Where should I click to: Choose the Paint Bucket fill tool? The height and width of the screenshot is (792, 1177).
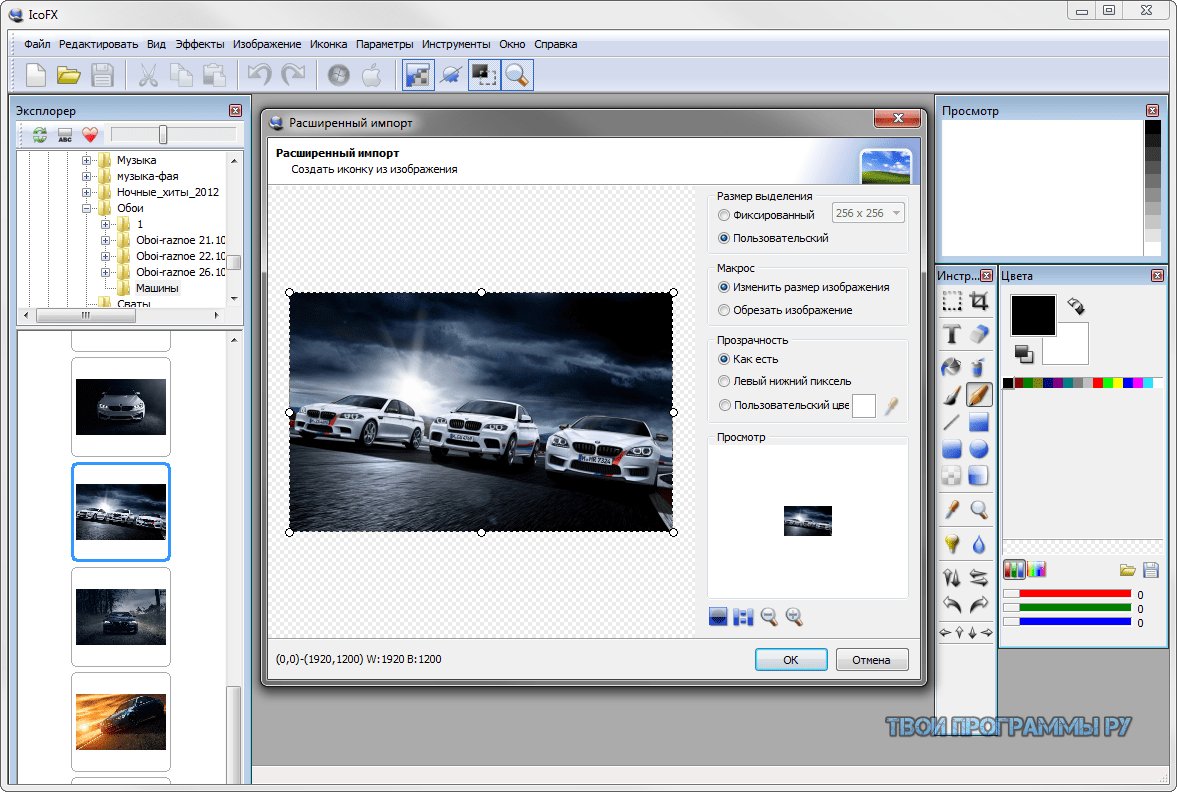coord(952,367)
